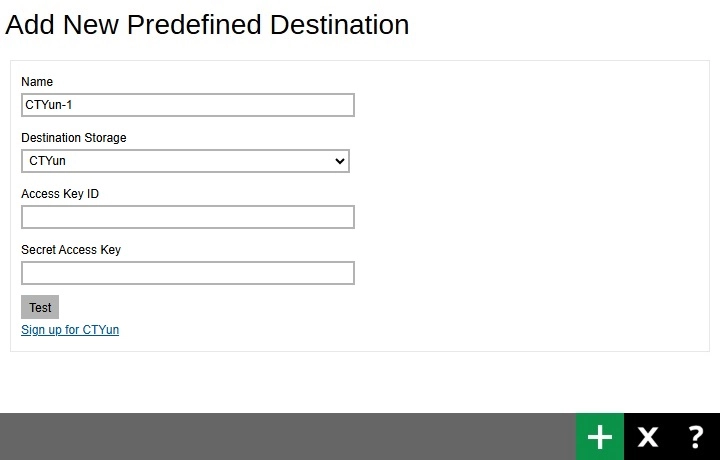Screen dimensions: 720x460
Task: Open help via the question mark icon
Action: [x=696, y=437]
